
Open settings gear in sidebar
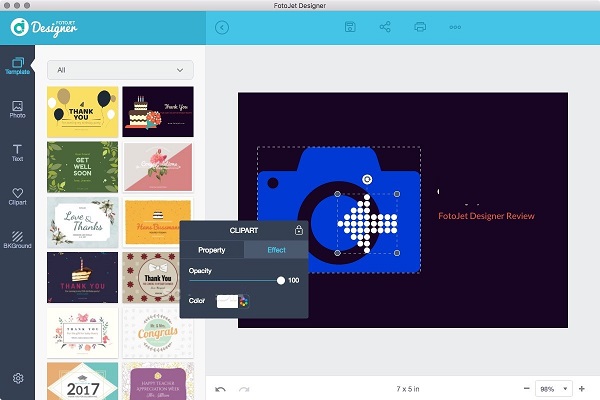[x=18, y=378]
